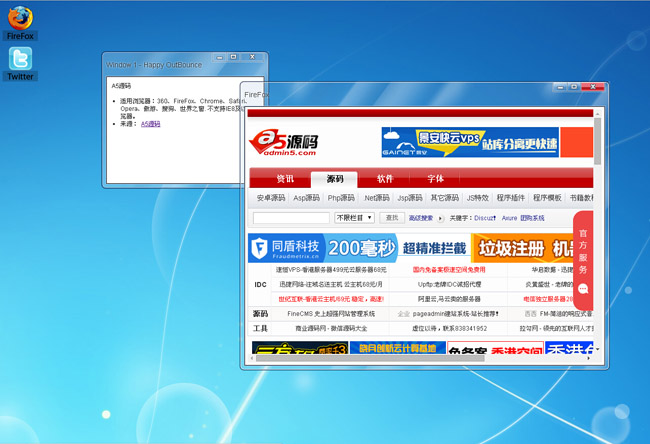Minimize the Window 1 window
650x444 pixels.
[219, 57]
